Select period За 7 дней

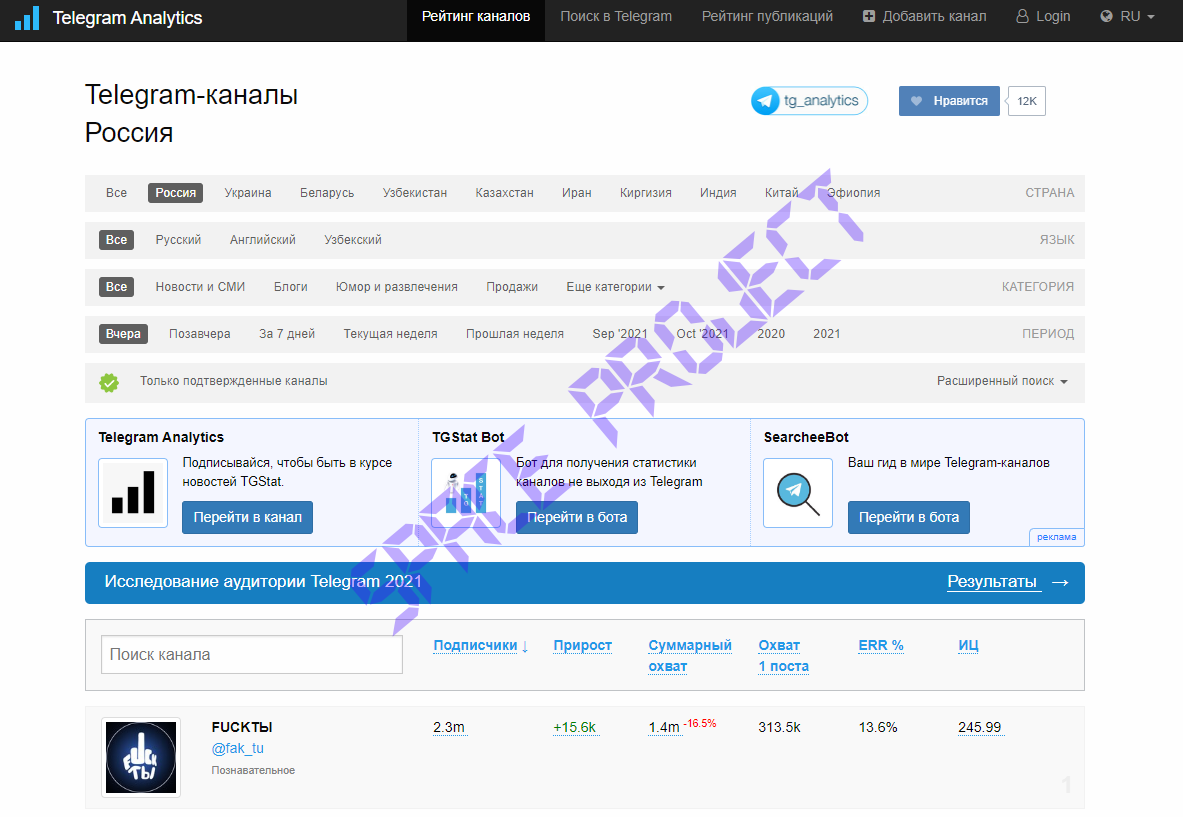coord(287,334)
